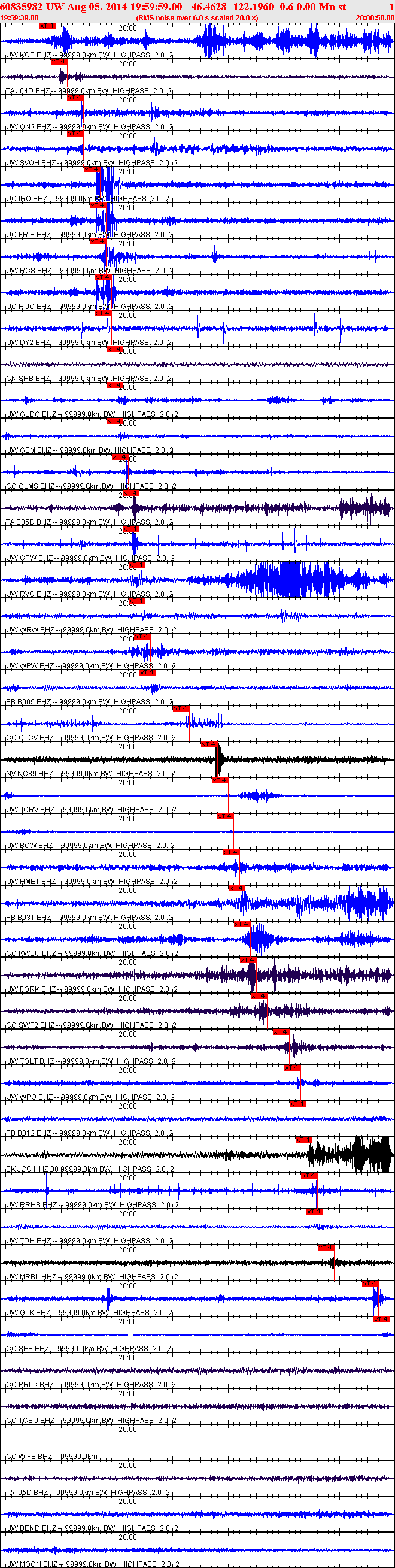Click the station label 'UW GLDO EHZ'
Screen dimensions: 395x1568
click(x=31, y=414)
